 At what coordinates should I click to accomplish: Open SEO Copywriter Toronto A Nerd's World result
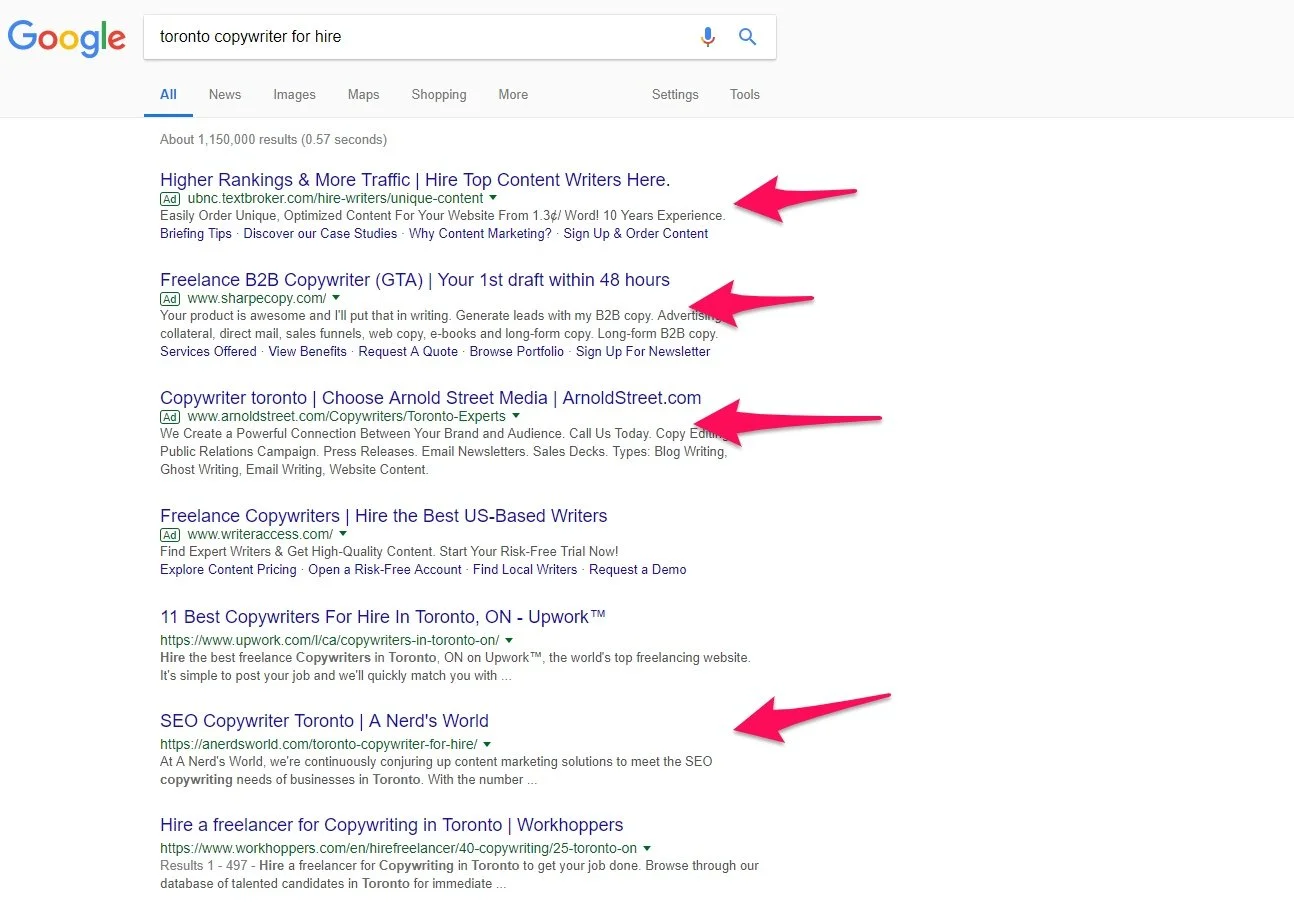tap(324, 721)
